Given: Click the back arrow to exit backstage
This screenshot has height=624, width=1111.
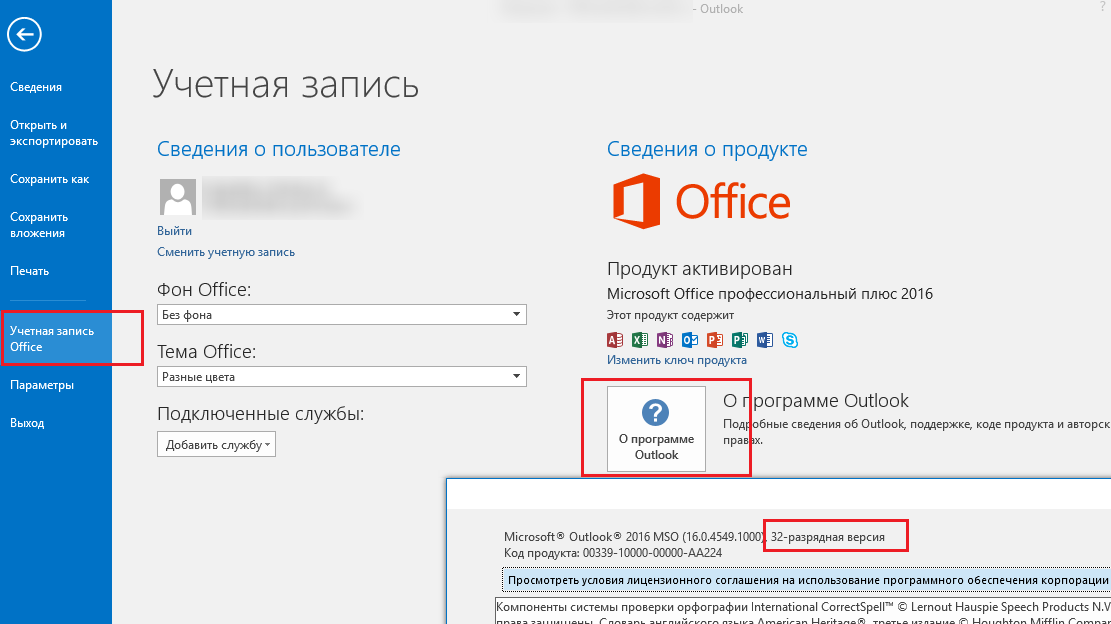Looking at the screenshot, I should point(24,34).
